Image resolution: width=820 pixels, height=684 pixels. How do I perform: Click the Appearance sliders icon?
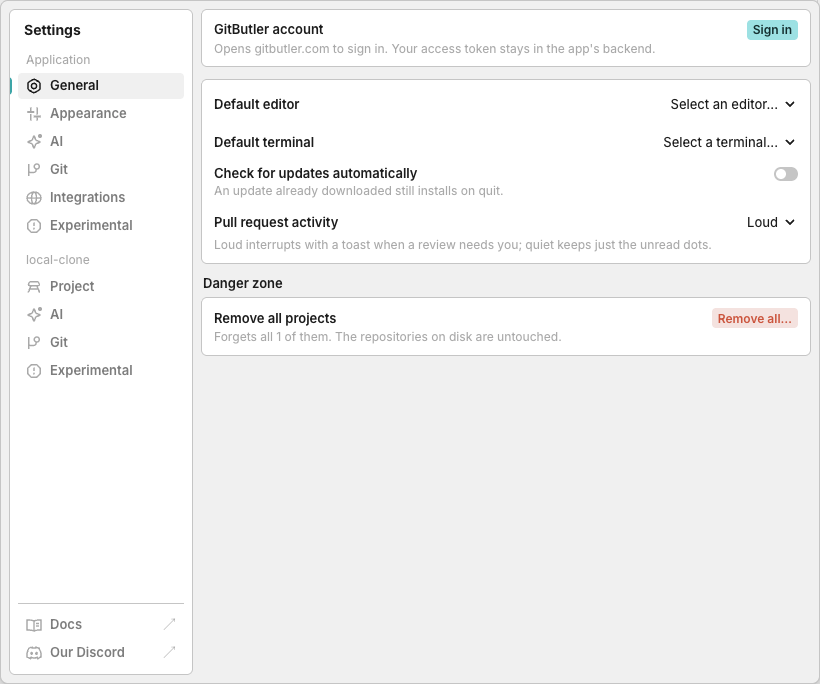tap(34, 113)
